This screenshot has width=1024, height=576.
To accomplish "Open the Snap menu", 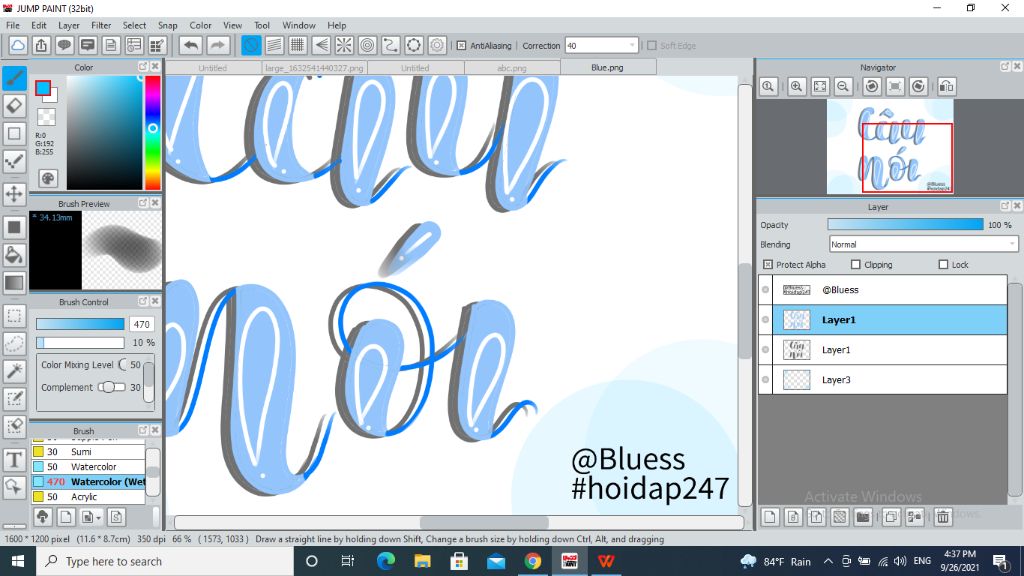I will 168,25.
